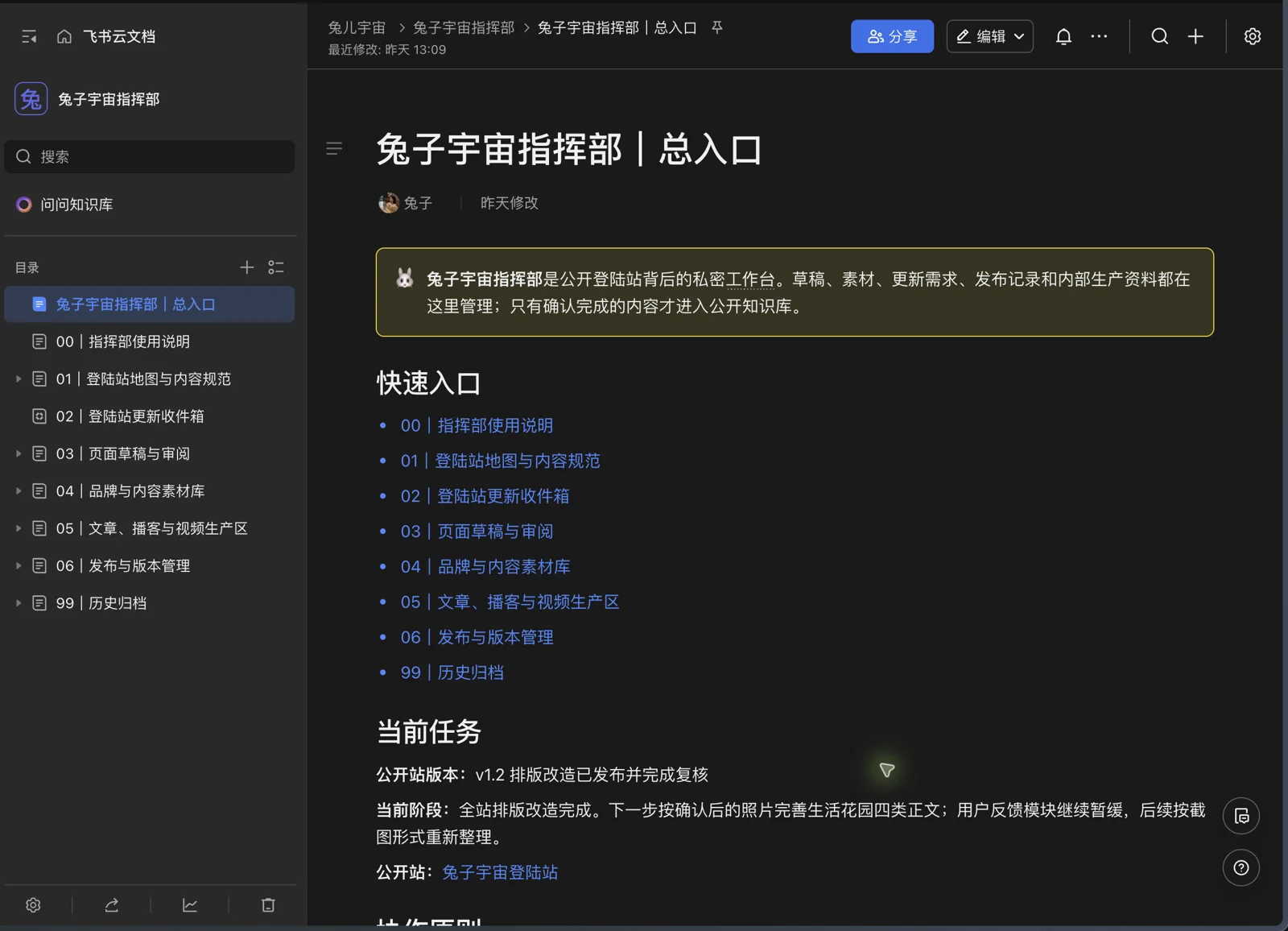Select 兔子宇宙指挥部｜总入口 in the sidebar tree
Image resolution: width=1288 pixels, height=931 pixels.
pyautogui.click(x=150, y=304)
